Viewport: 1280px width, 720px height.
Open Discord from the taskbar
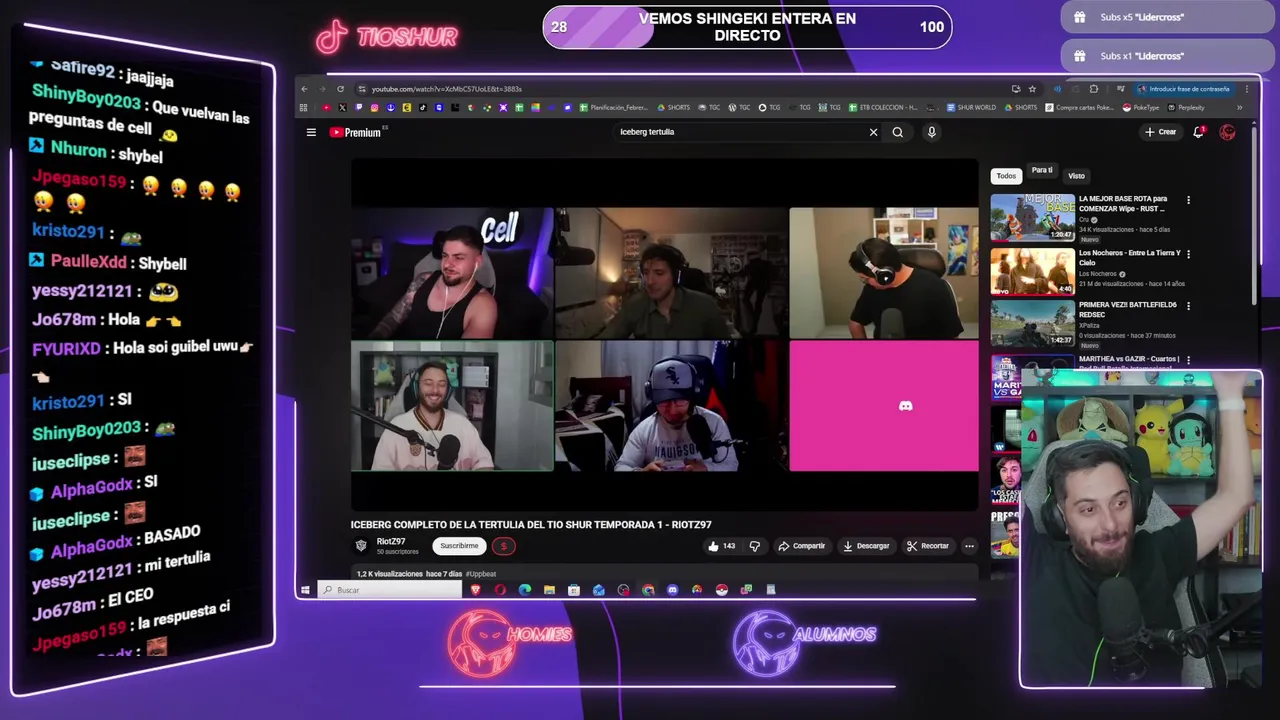672,590
